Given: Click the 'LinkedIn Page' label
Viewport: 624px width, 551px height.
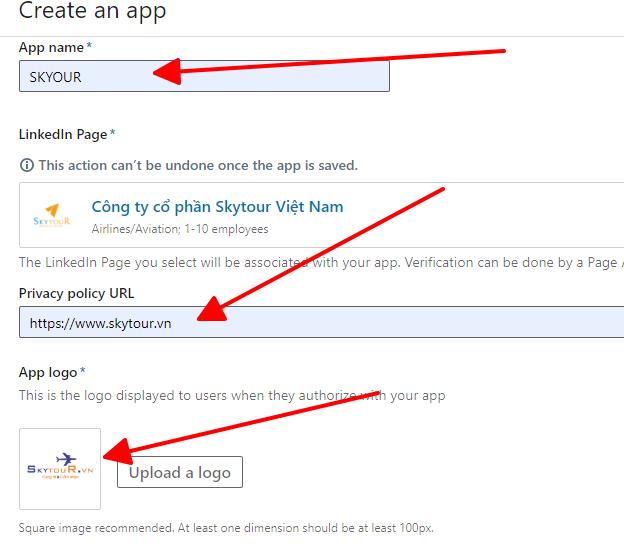Looking at the screenshot, I should click(63, 134).
